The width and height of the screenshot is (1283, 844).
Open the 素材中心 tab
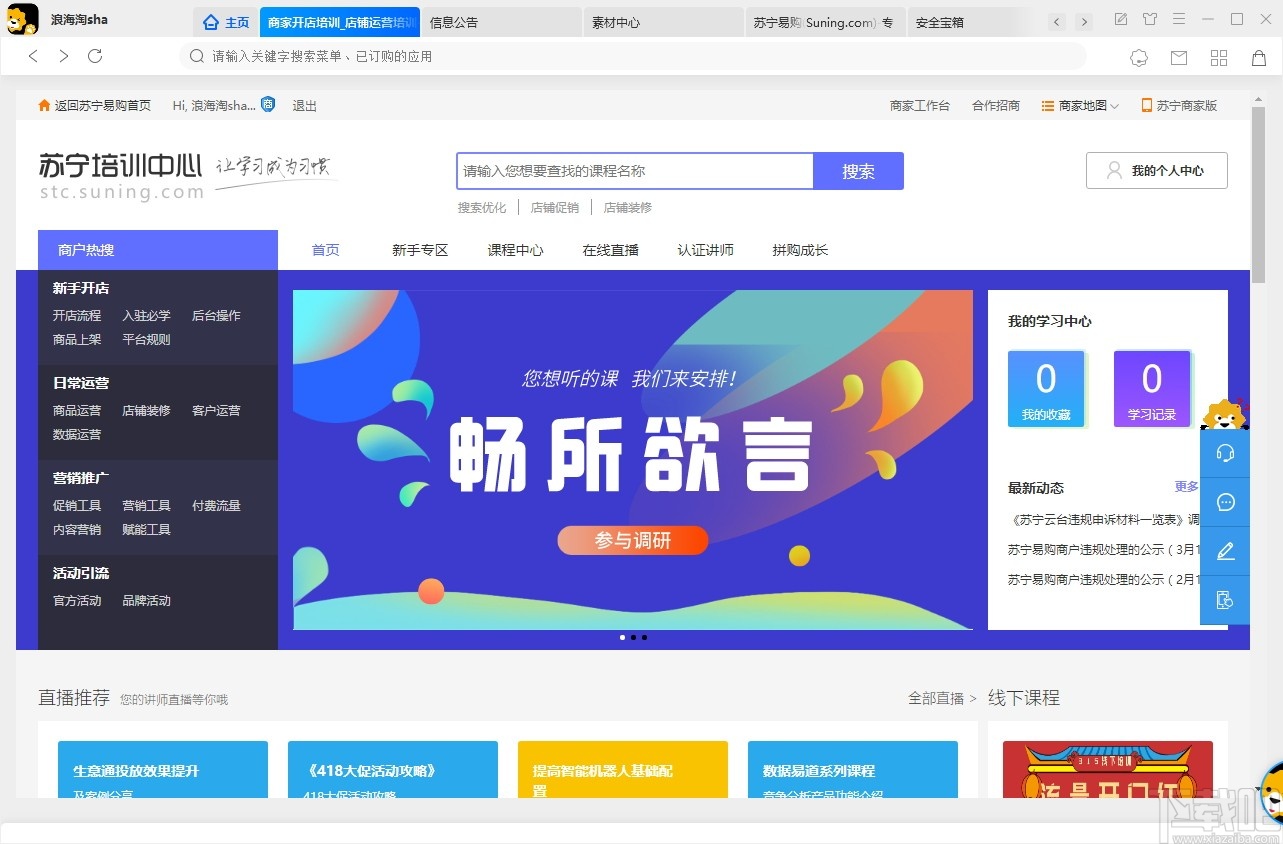coord(615,21)
